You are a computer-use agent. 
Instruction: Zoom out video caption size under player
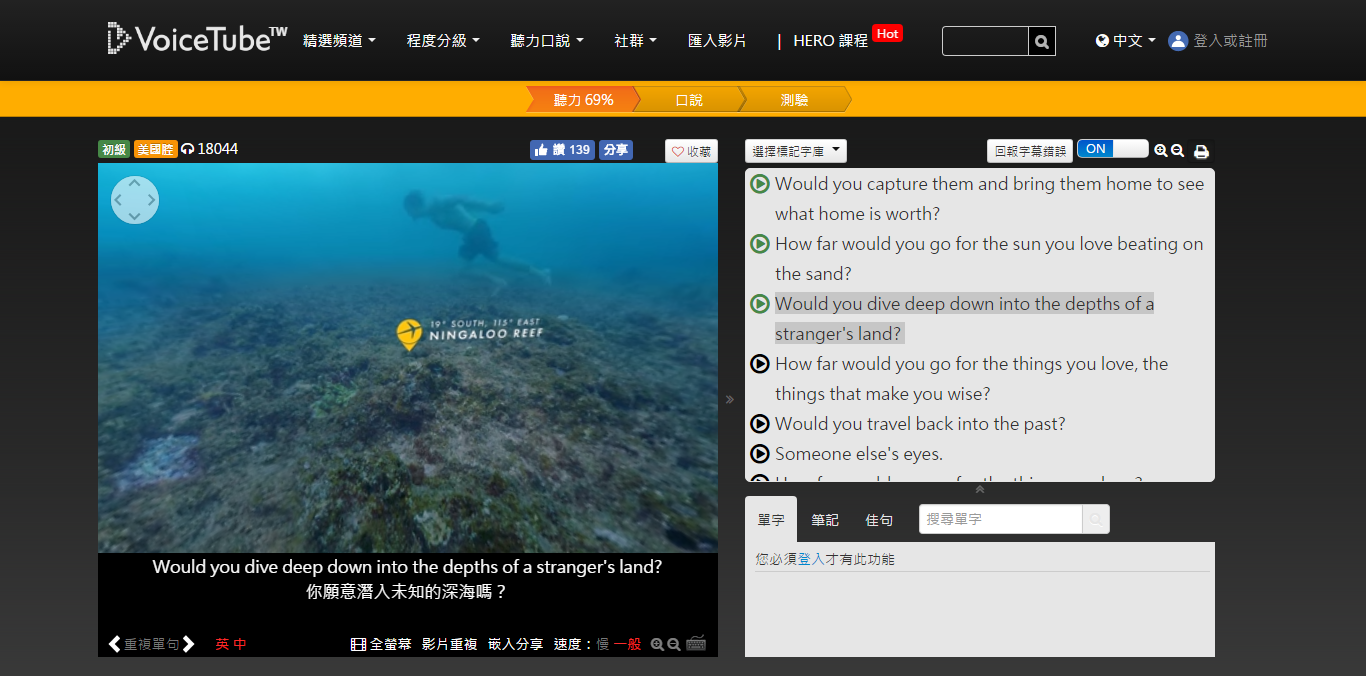pos(674,645)
